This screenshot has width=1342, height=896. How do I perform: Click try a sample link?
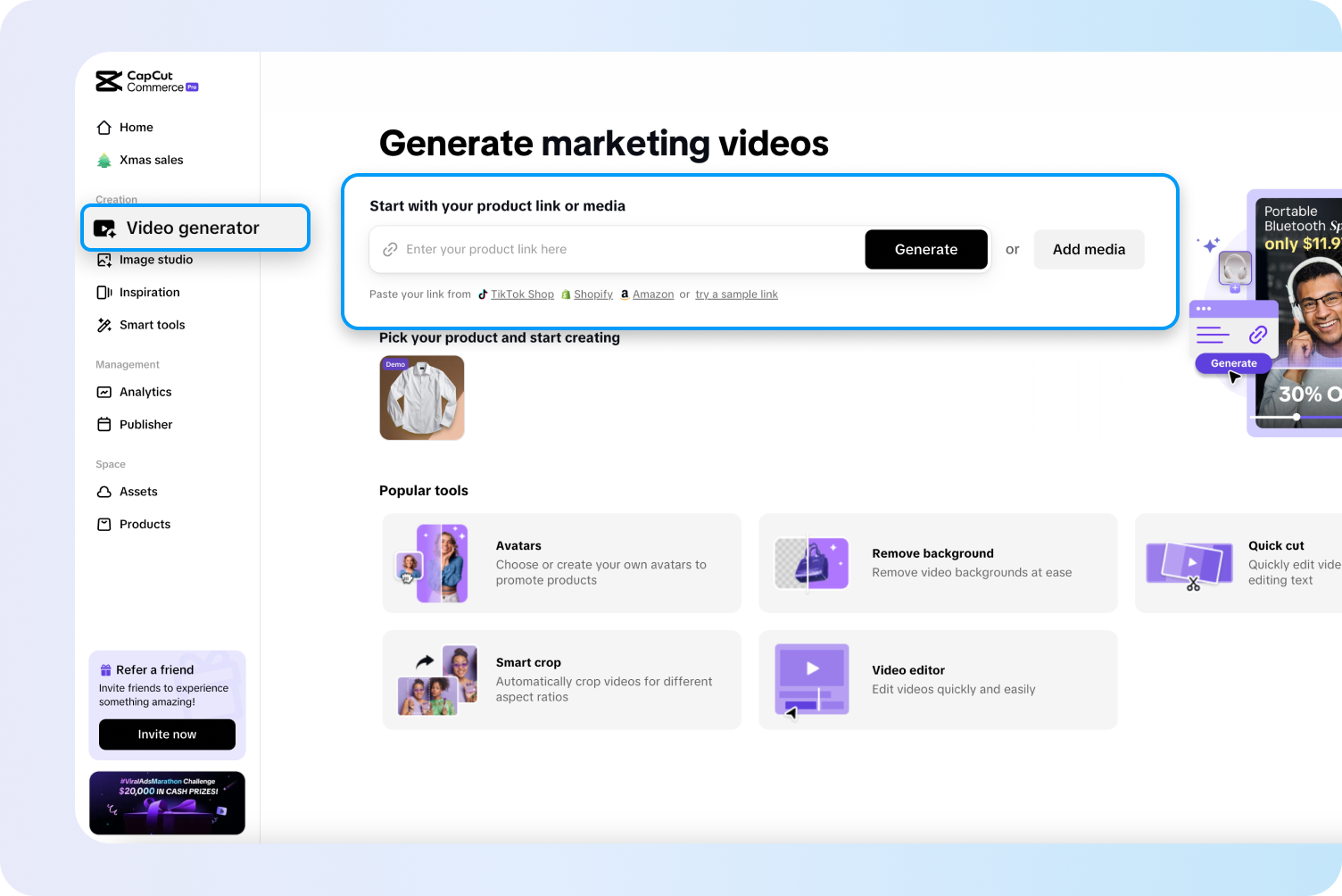point(736,294)
